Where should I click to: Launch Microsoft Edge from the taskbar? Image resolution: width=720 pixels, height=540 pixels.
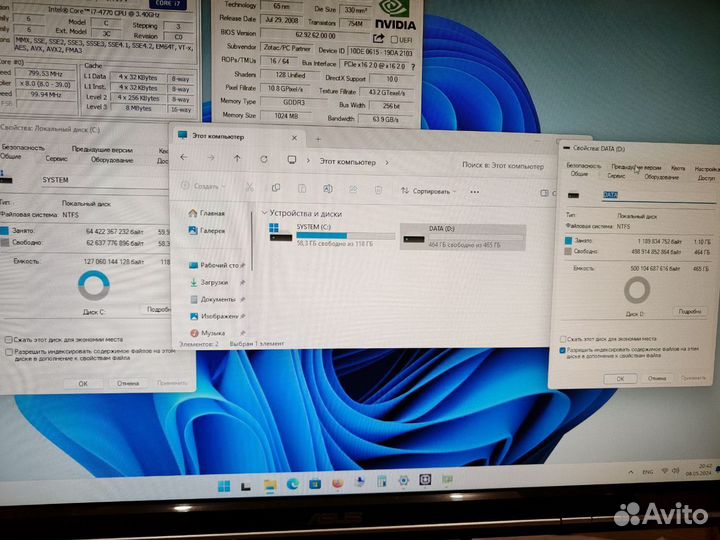(x=292, y=484)
